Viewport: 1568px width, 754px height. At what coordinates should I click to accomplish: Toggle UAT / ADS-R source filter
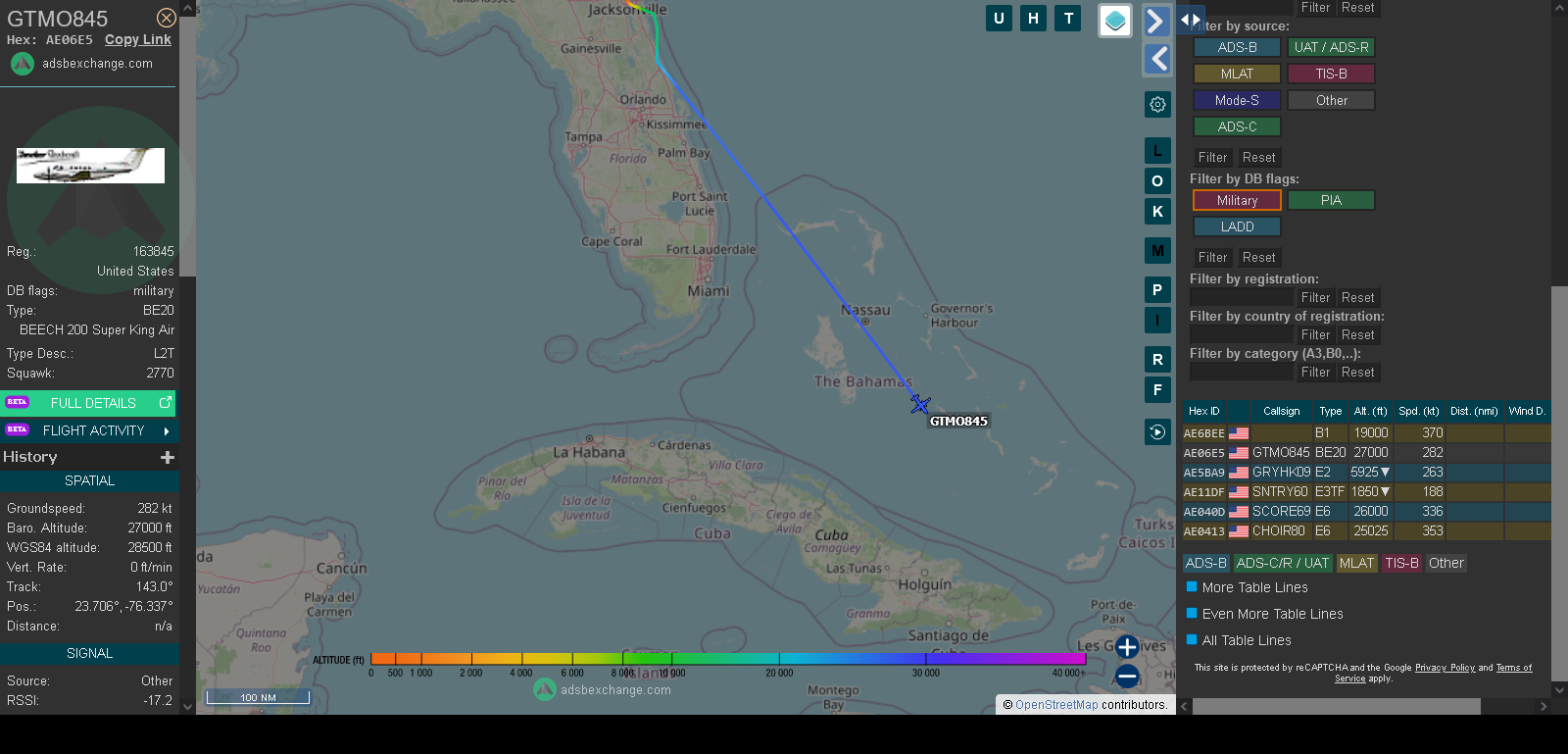click(1331, 47)
